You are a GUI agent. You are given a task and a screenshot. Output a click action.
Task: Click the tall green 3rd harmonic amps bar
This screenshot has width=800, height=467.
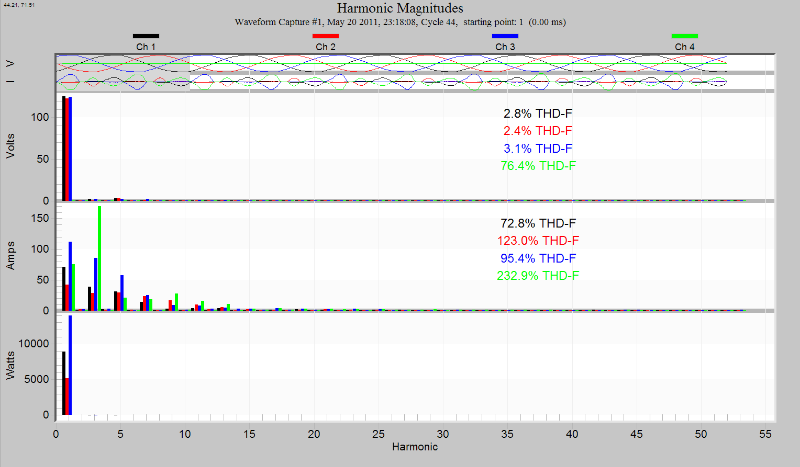99,258
